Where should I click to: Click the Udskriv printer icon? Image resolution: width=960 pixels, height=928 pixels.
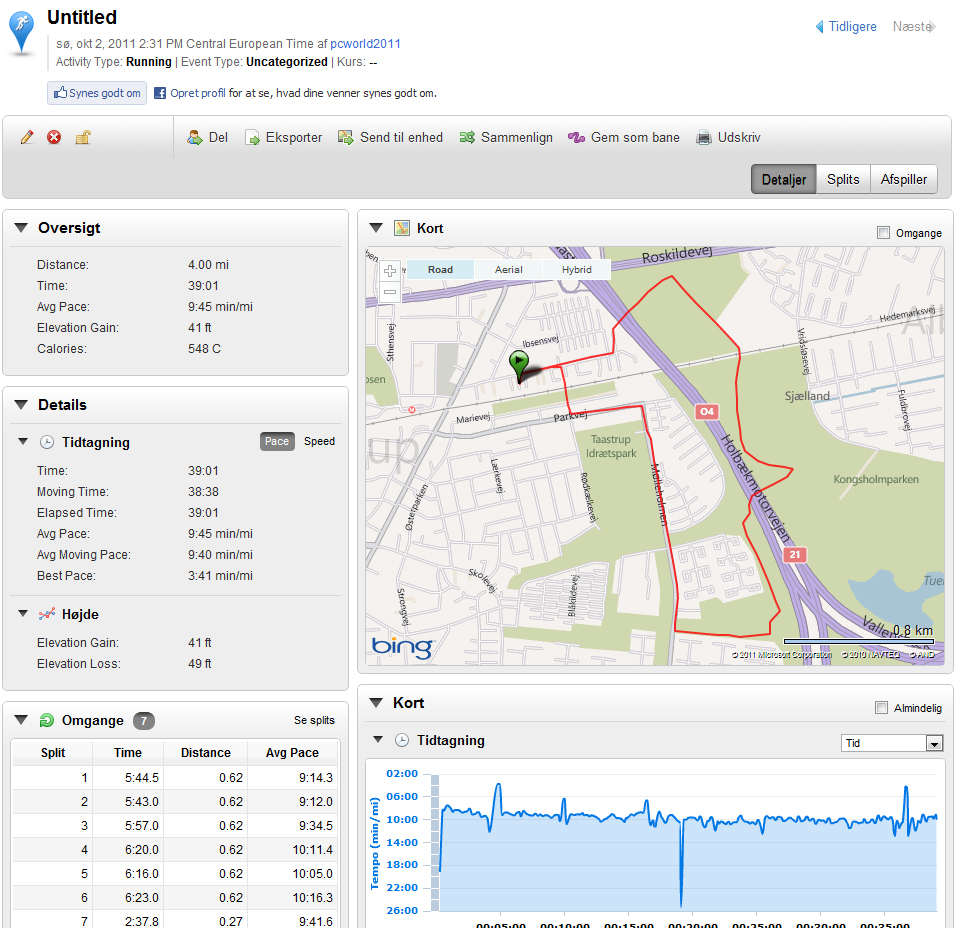click(704, 138)
